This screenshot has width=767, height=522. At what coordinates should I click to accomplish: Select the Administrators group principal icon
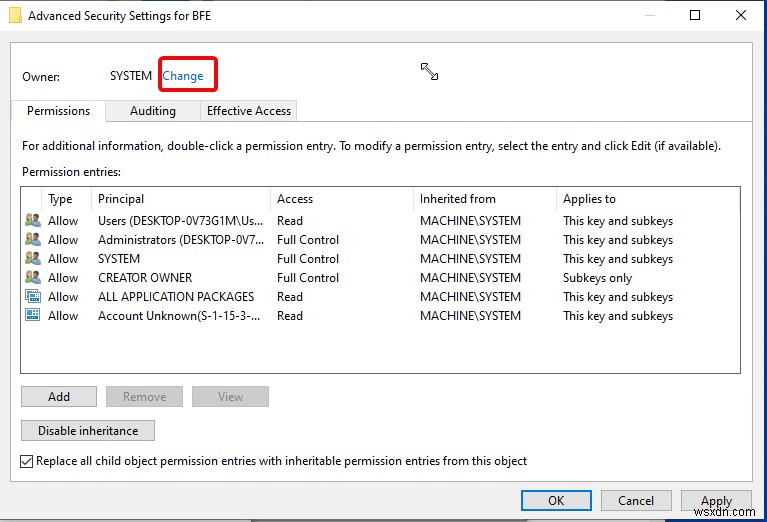tap(32, 240)
